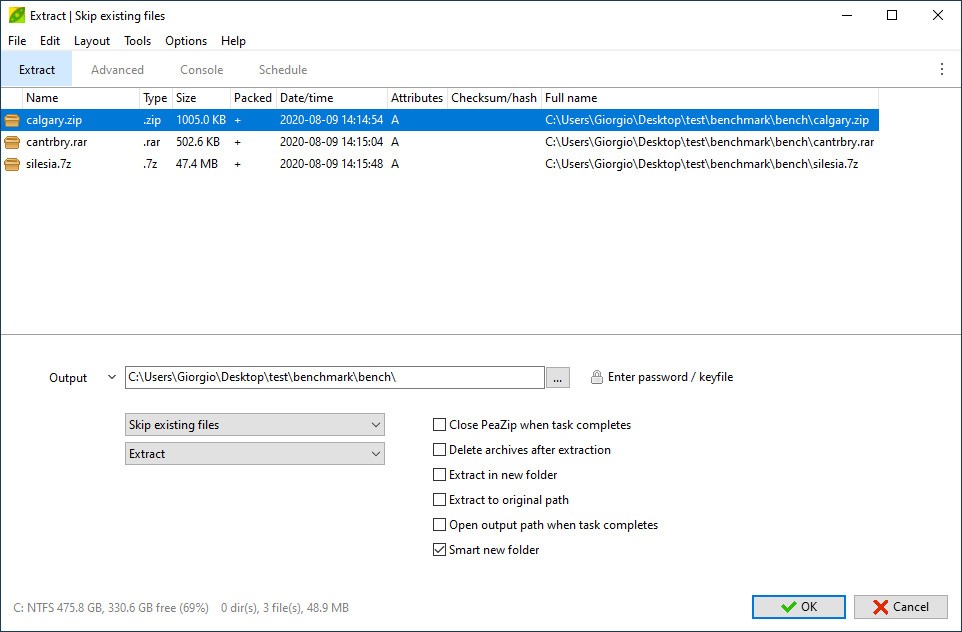Click the full path of cantrbry.rar
This screenshot has width=962, height=632.
click(x=709, y=142)
